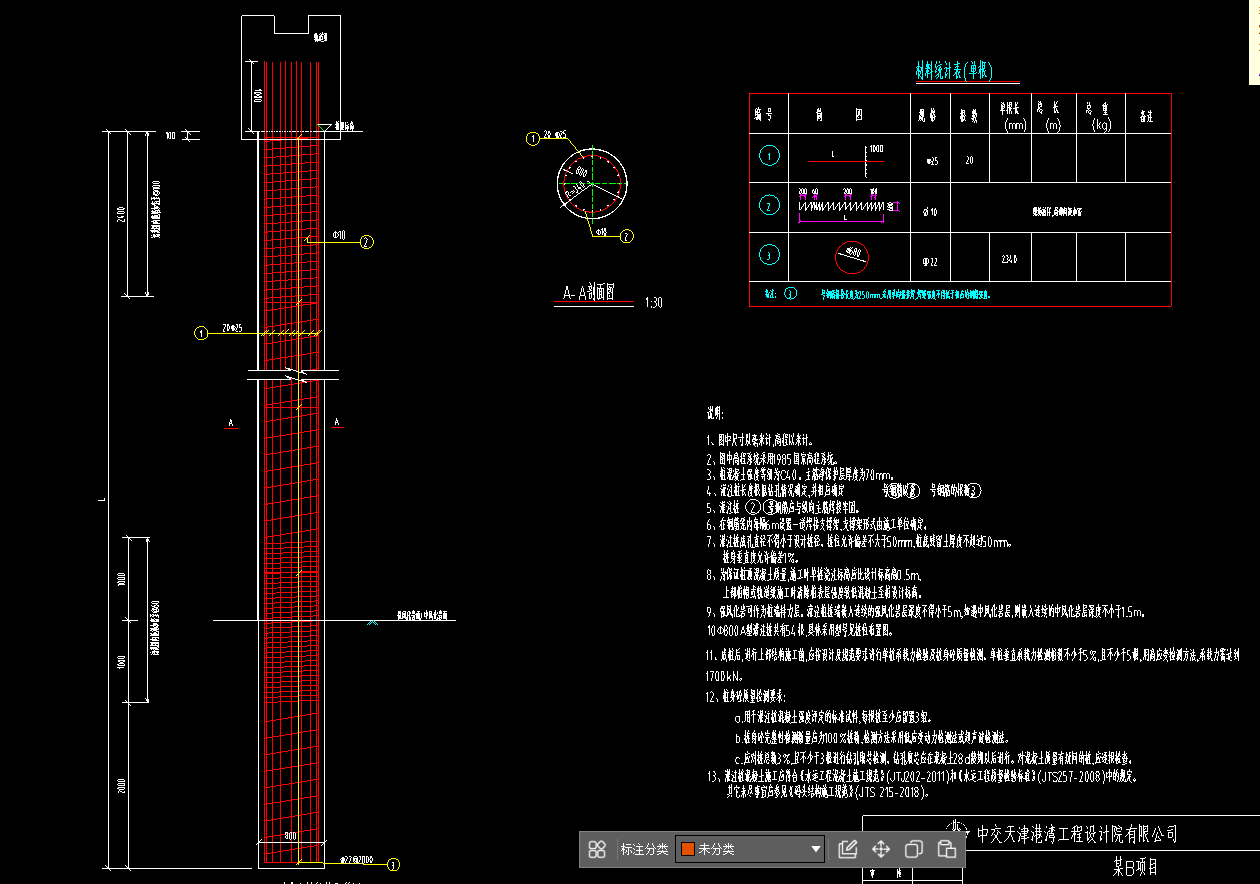The height and width of the screenshot is (884, 1260).
Task: Click the 编号 column header in table
Action: coord(763,116)
